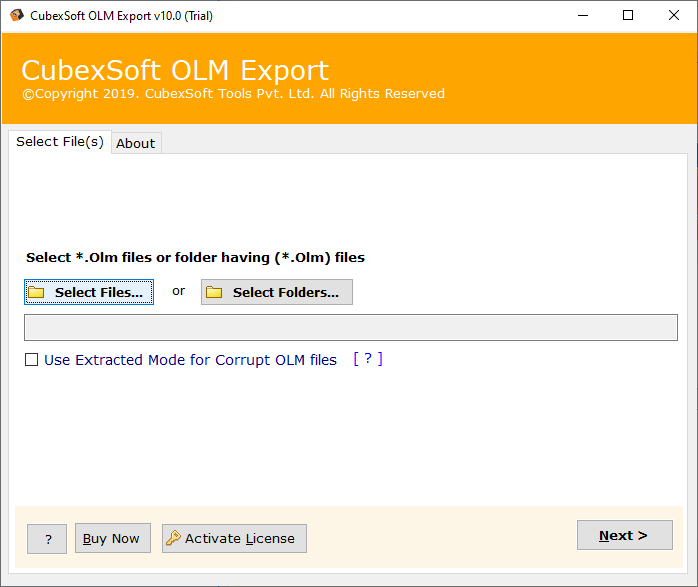Enable Extracted Mode for Corrupt OLM files checkbox

(x=32, y=360)
